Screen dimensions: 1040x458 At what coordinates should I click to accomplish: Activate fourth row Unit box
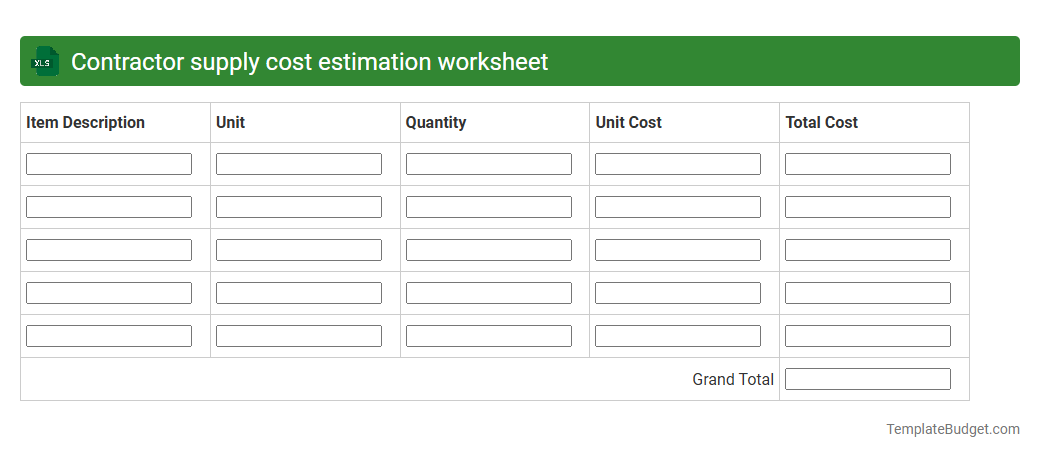(x=298, y=293)
